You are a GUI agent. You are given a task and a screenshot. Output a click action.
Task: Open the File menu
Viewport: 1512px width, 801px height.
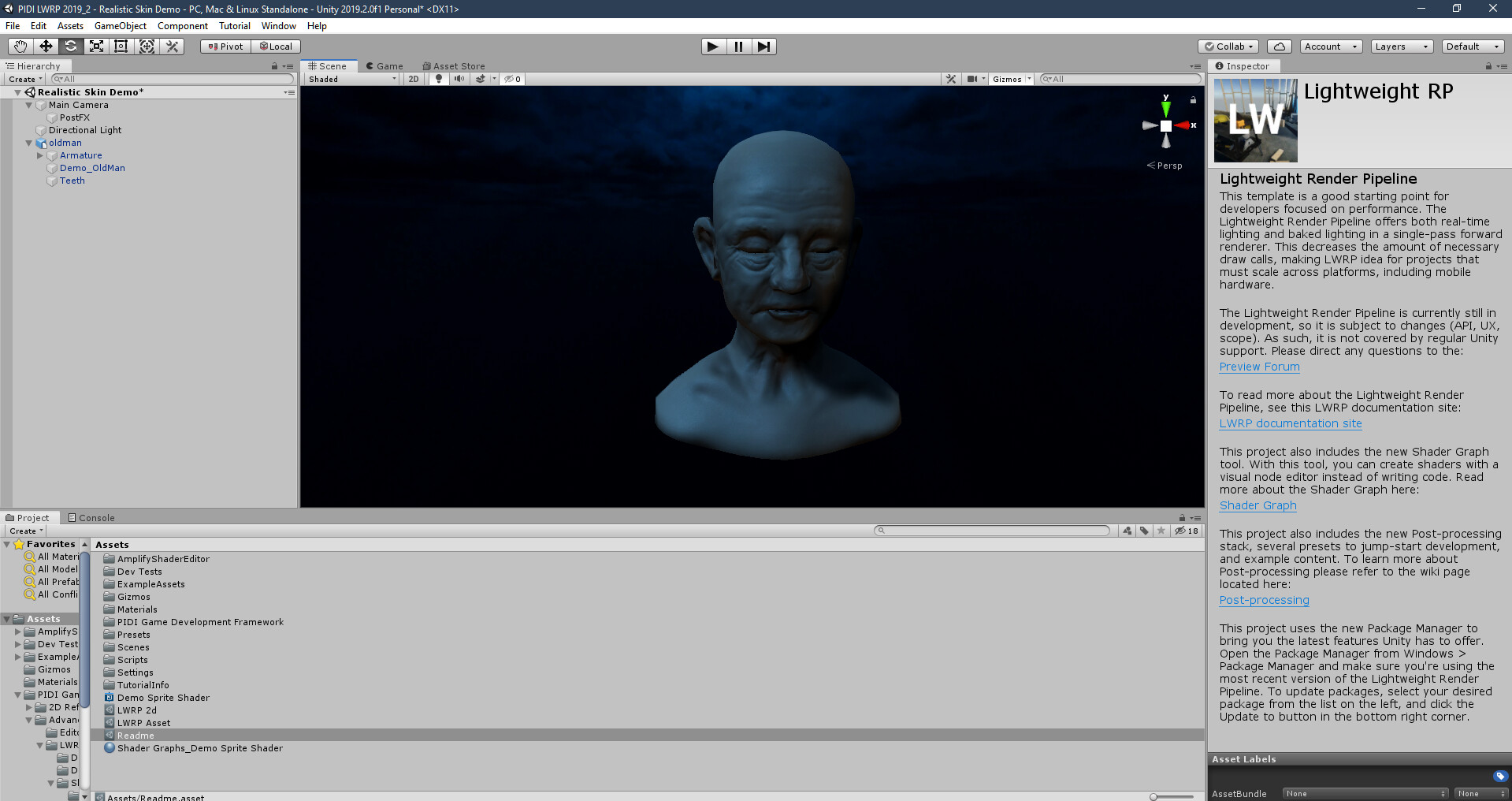click(13, 26)
